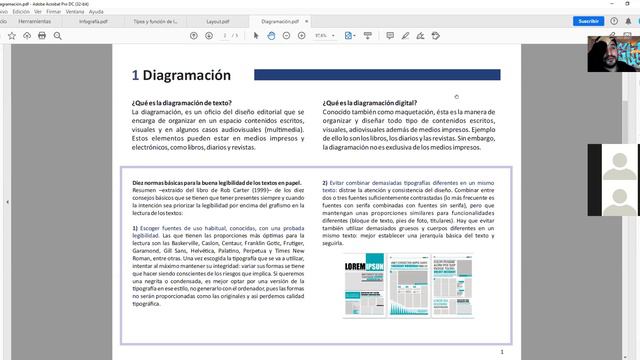Open the Ayuda menu
Screen dimensions: 640x360
96,12
